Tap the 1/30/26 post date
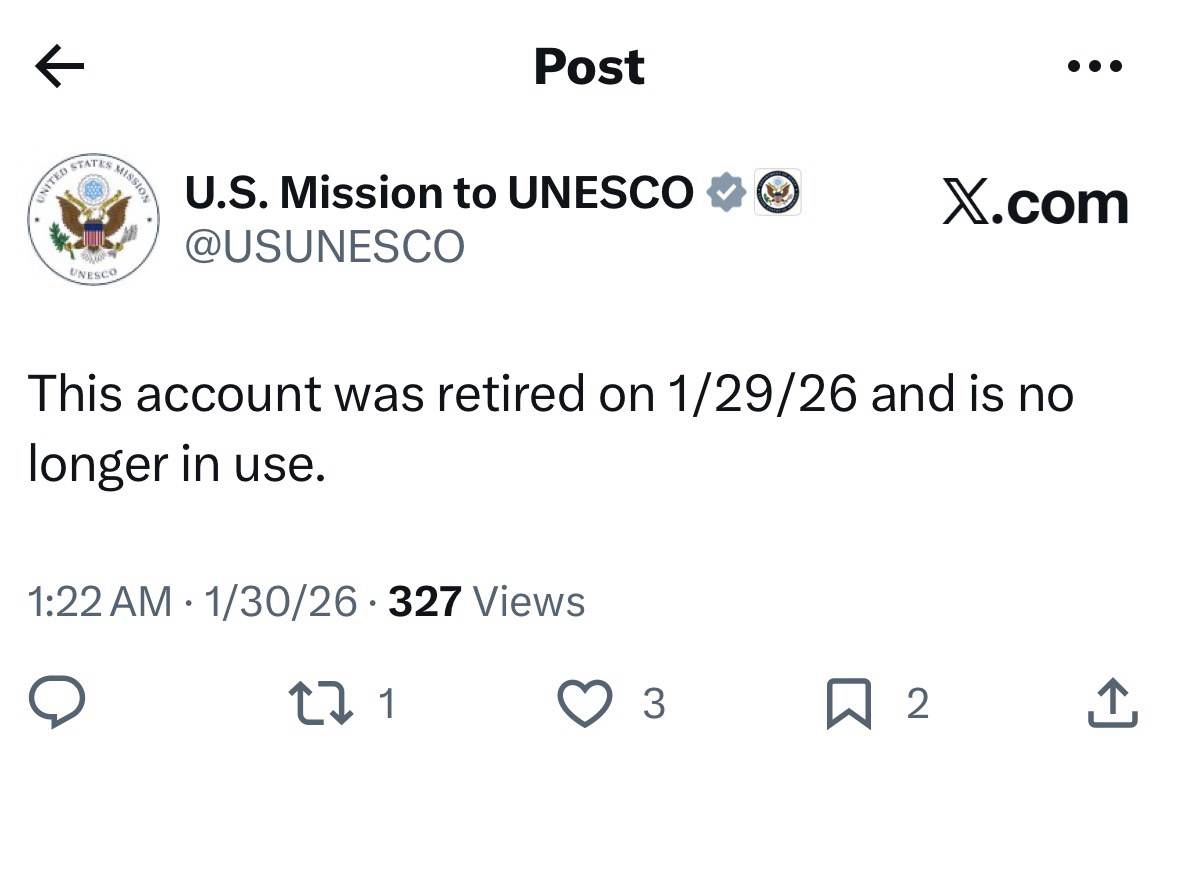Viewport: 1179px width, 887px height. click(x=280, y=602)
